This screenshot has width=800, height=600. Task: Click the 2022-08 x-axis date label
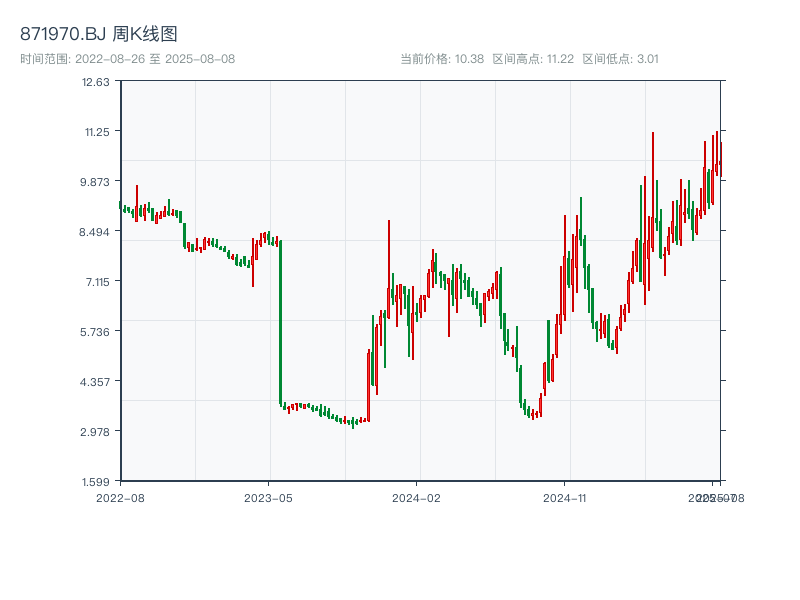(x=120, y=497)
